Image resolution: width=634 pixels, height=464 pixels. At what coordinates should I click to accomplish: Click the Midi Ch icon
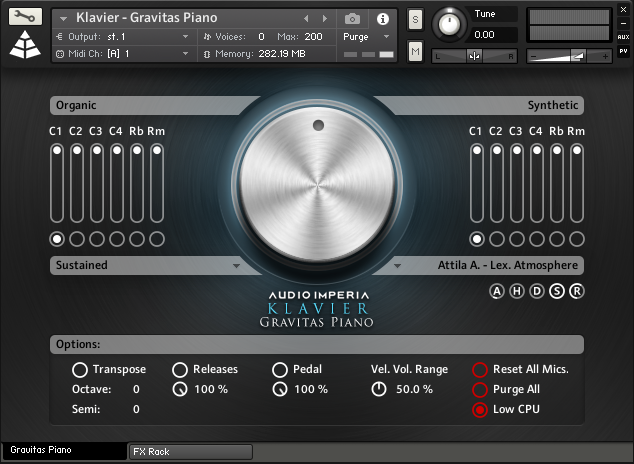pyautogui.click(x=60, y=54)
